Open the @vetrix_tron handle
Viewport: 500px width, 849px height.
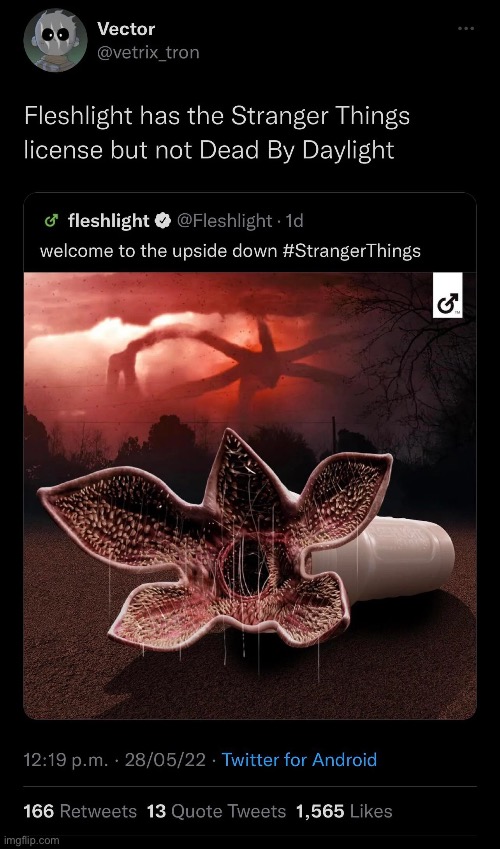click(148, 53)
